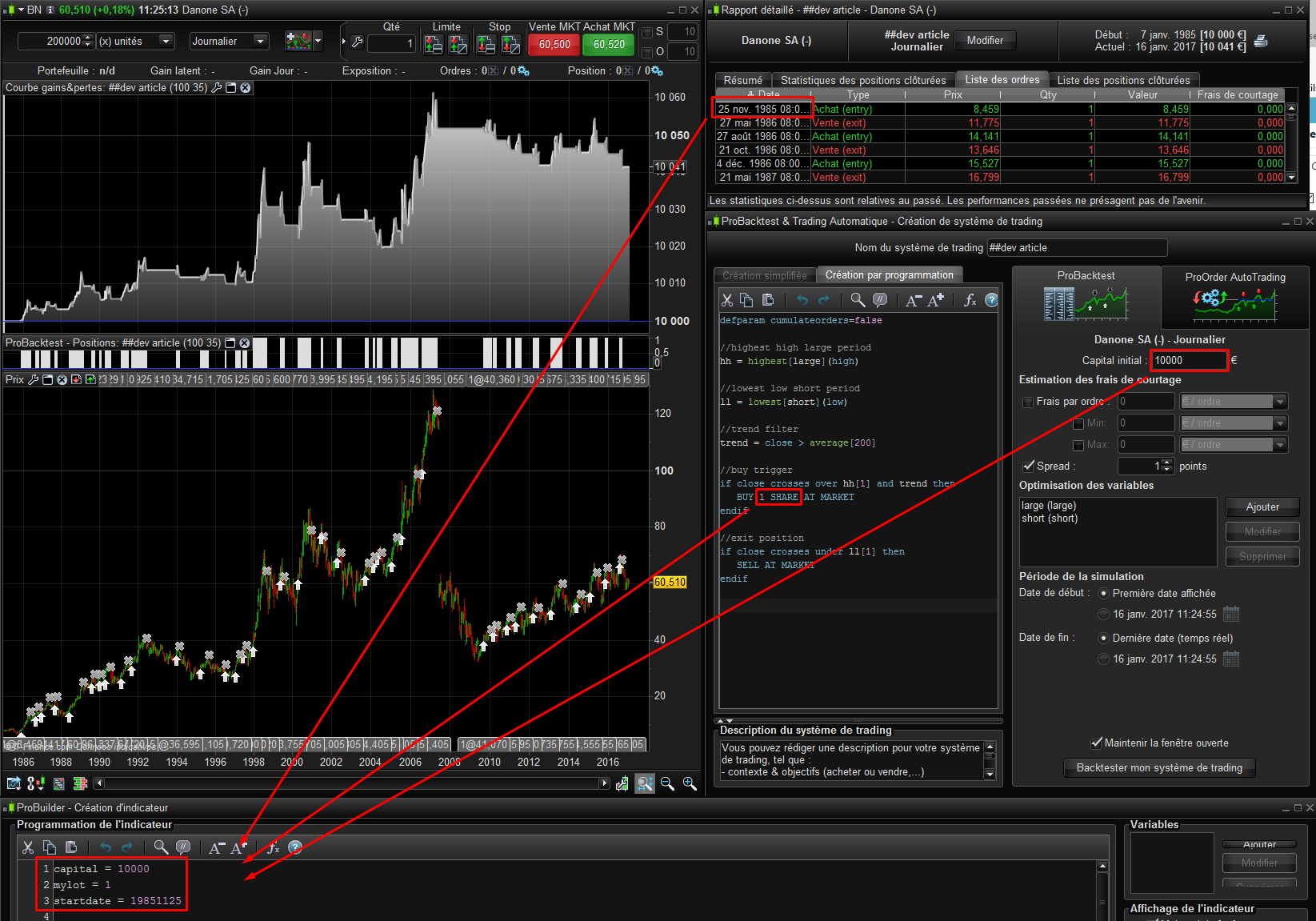The height and width of the screenshot is (921, 1316).
Task: Open Liste des positions clôturées tab
Action: click(1123, 80)
